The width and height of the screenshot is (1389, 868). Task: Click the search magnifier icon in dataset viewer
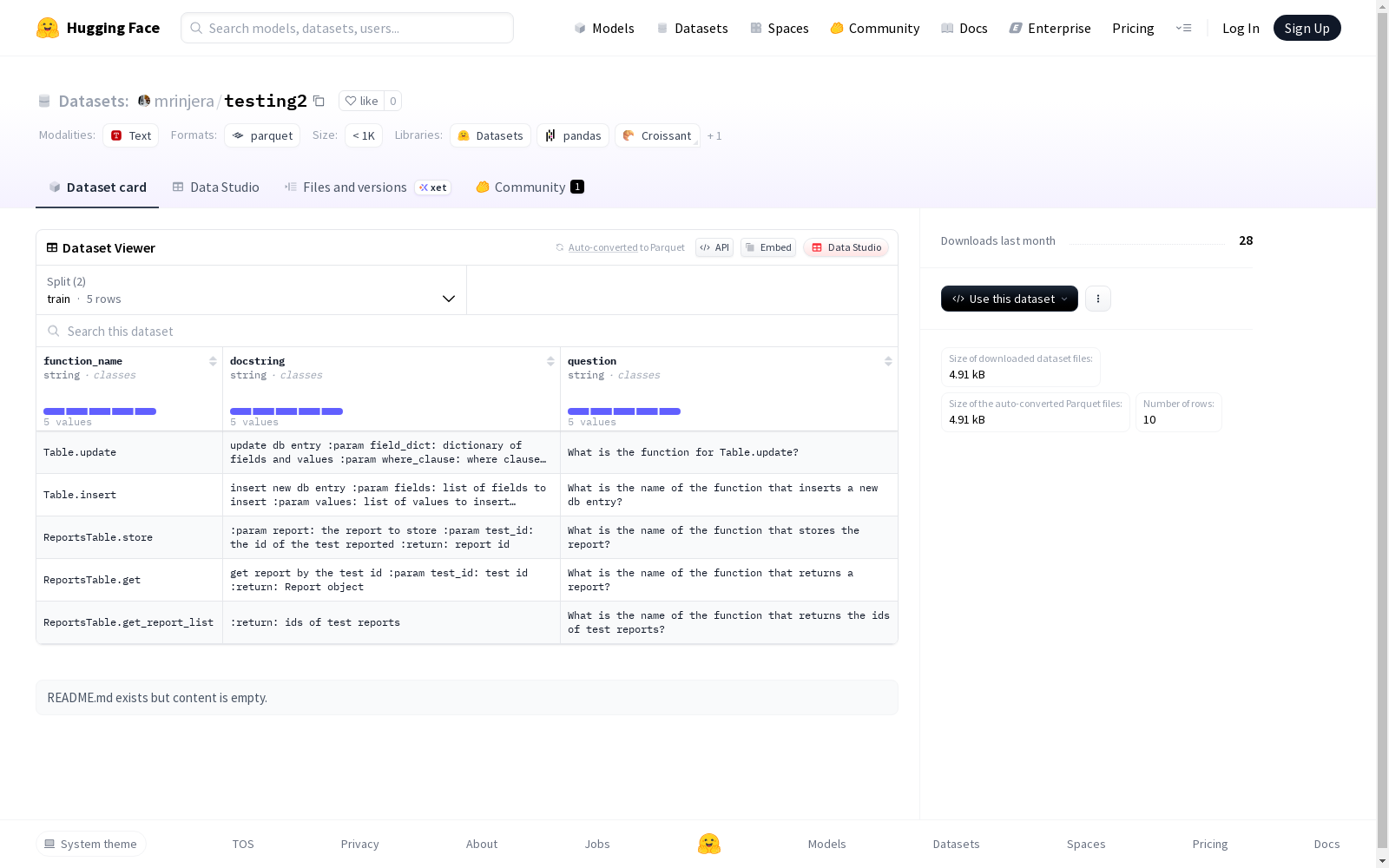point(54,331)
